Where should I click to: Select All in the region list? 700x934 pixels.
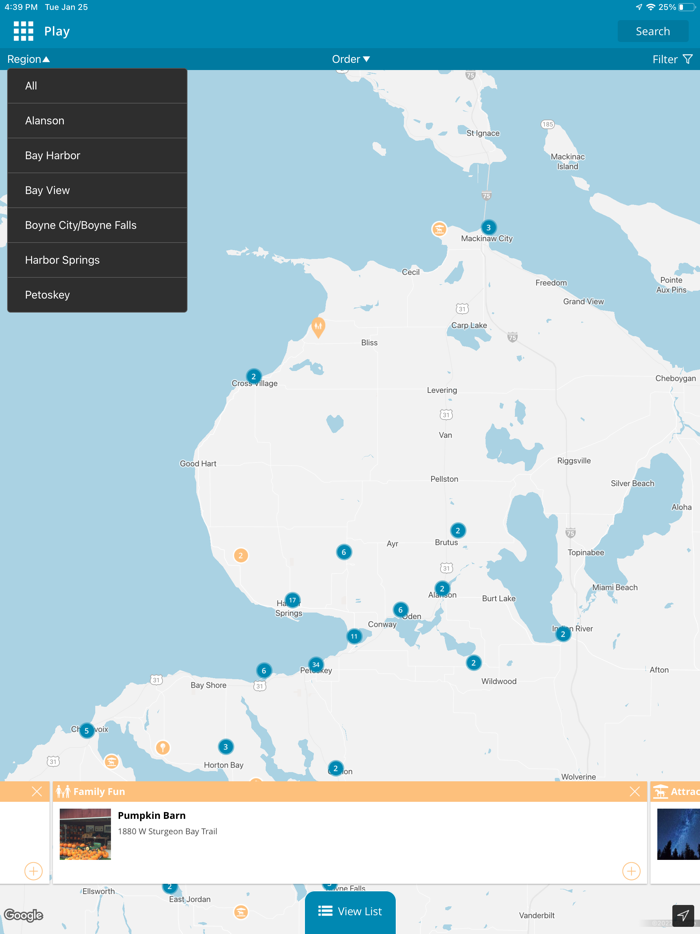[97, 86]
